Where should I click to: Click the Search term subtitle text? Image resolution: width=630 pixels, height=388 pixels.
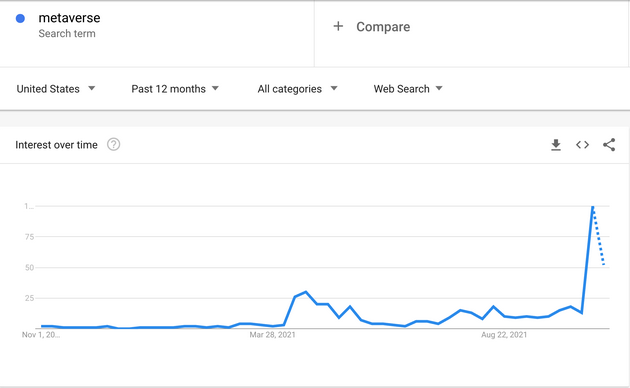[x=67, y=34]
